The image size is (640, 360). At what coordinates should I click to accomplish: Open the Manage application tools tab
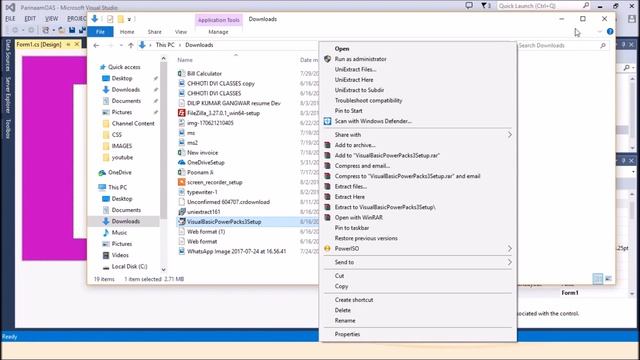tap(218, 32)
